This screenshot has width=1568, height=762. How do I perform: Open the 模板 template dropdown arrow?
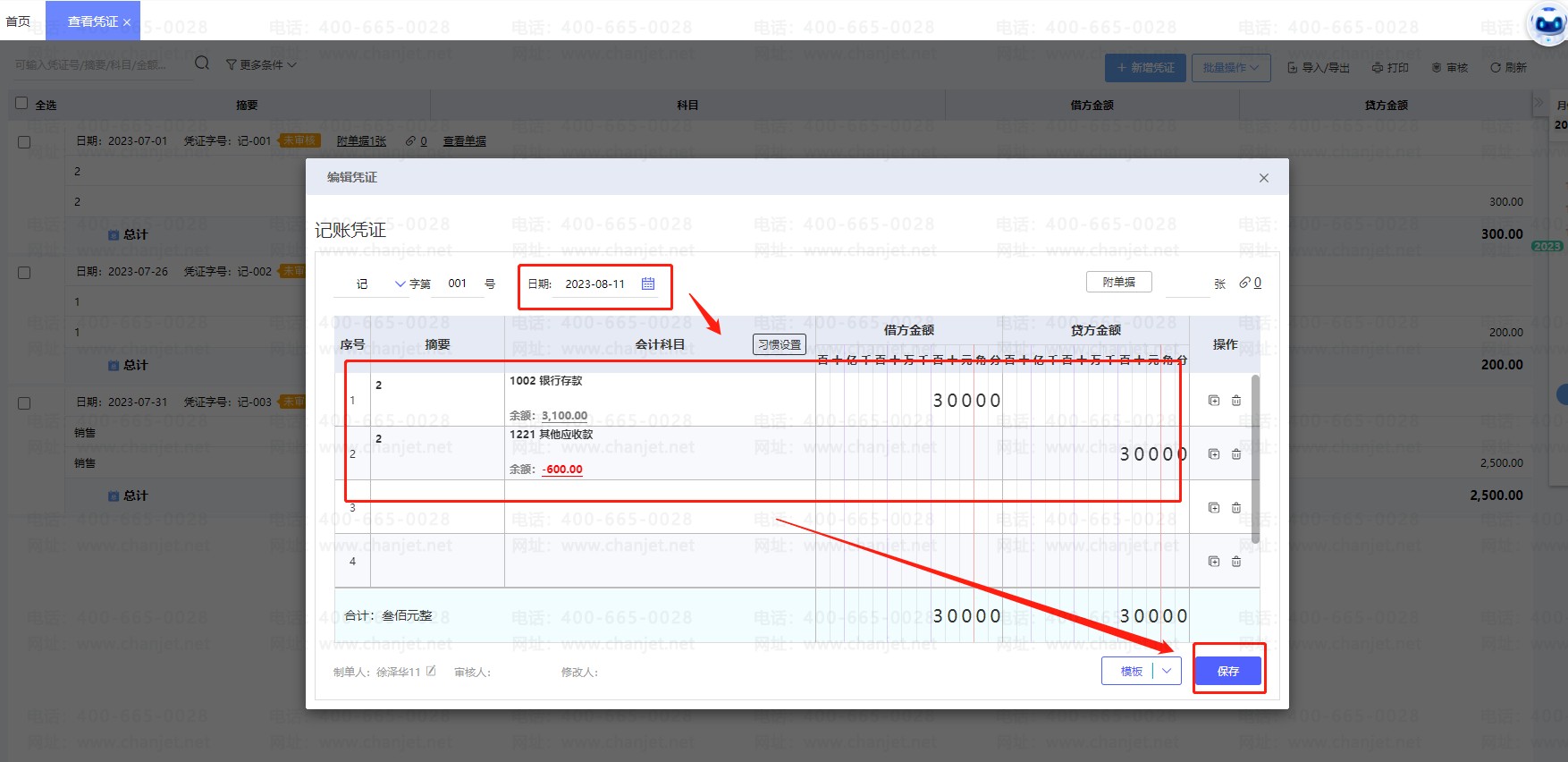[1167, 671]
